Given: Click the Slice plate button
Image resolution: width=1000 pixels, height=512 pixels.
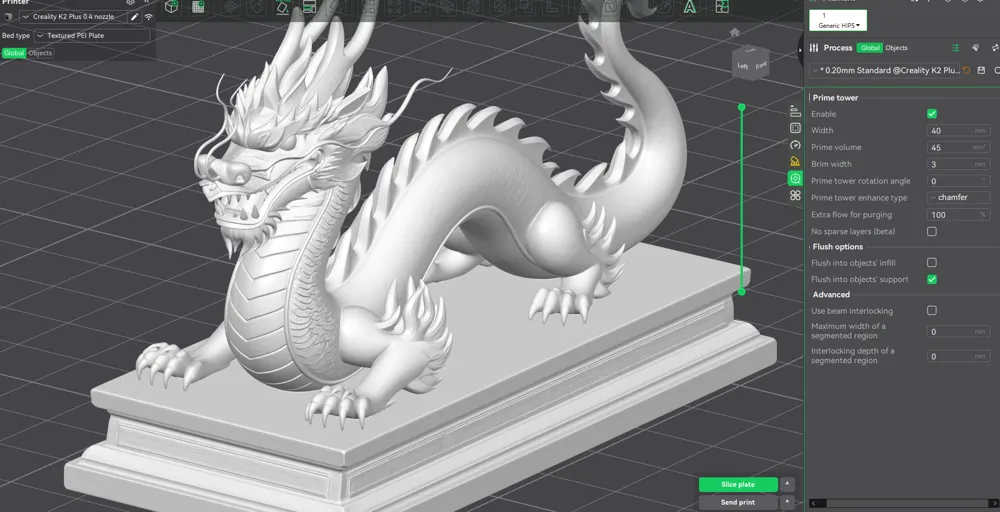Looking at the screenshot, I should (738, 485).
